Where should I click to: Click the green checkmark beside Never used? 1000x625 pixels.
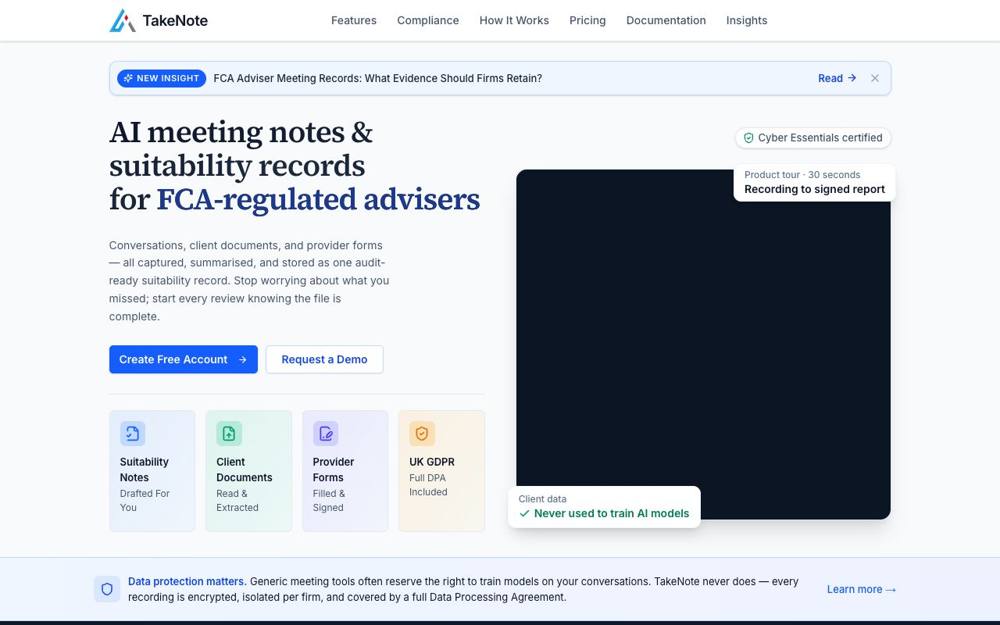[x=524, y=513]
